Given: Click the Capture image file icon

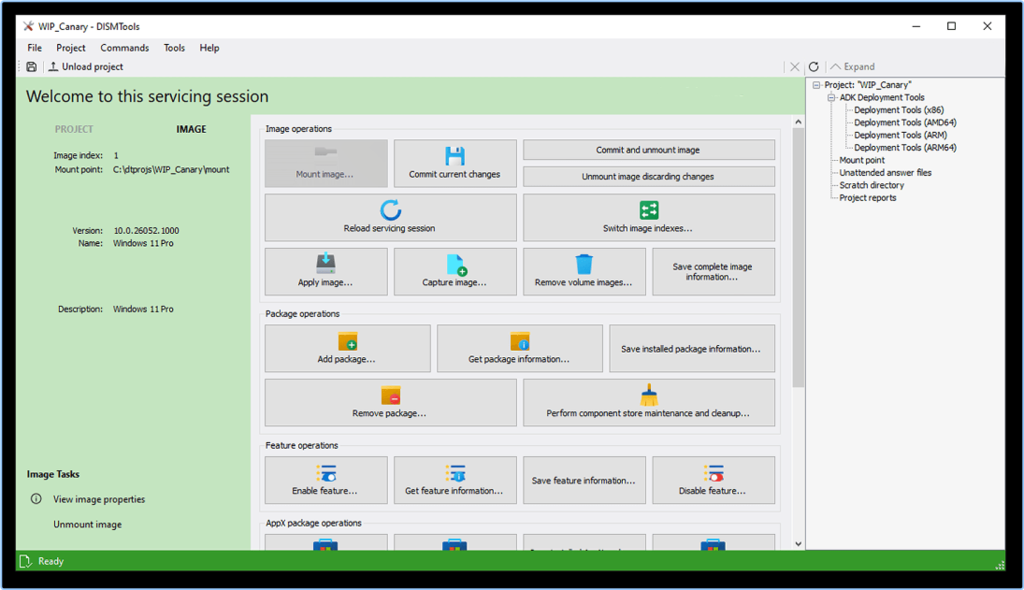Looking at the screenshot, I should [456, 265].
